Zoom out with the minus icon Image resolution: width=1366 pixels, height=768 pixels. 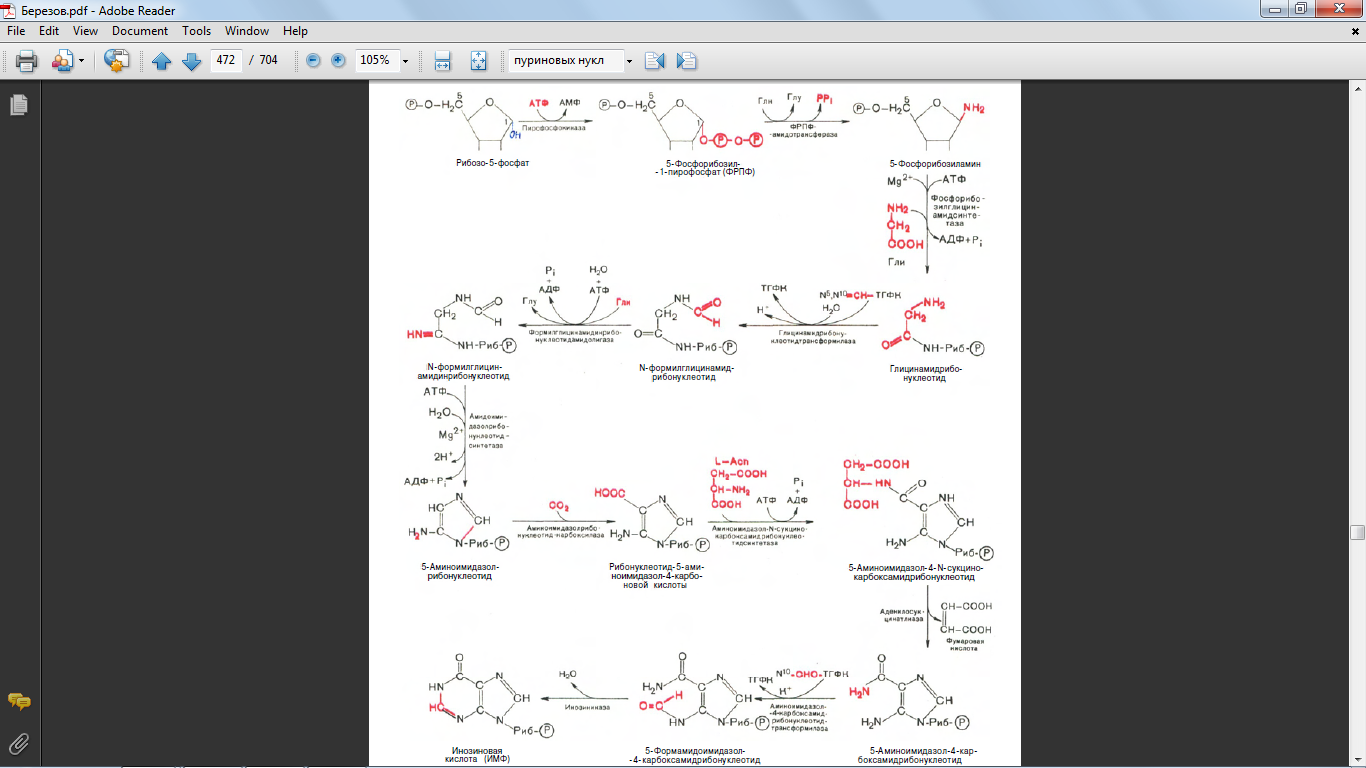tap(313, 61)
